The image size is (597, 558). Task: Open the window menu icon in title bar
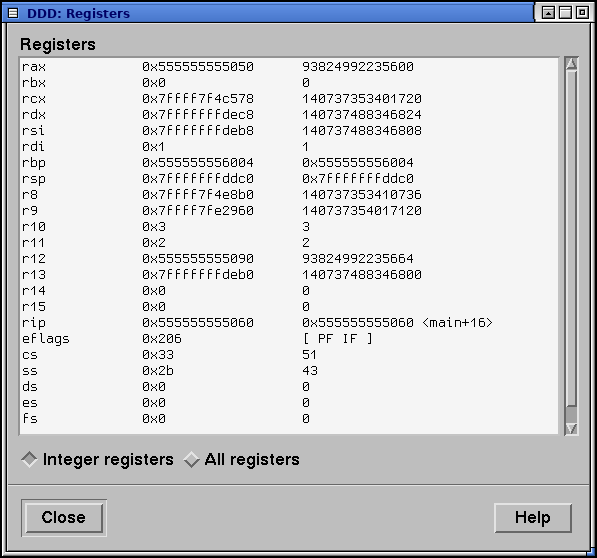point(13,13)
